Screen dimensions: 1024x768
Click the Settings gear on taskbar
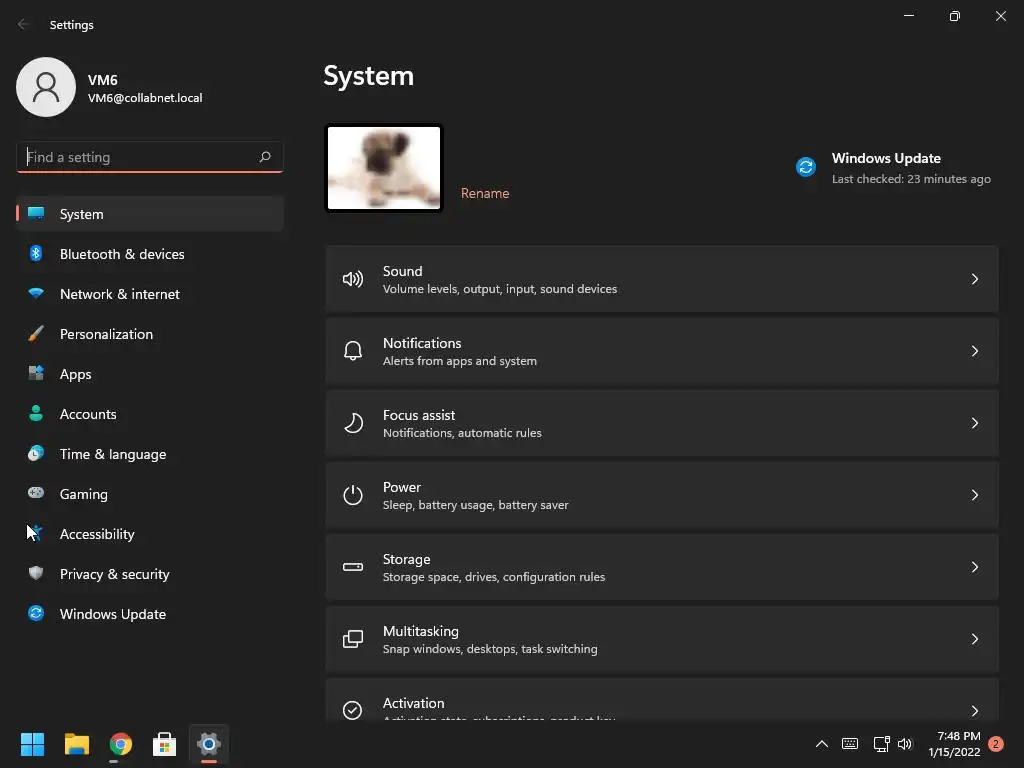[x=209, y=744]
